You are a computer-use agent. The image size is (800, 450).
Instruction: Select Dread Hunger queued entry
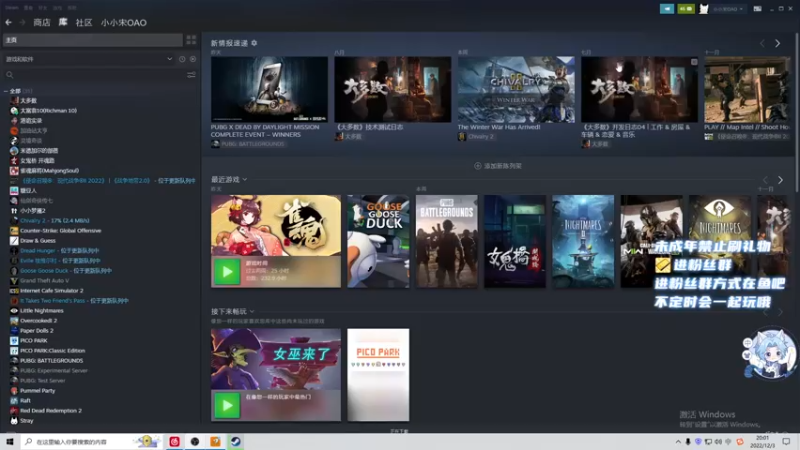(x=60, y=251)
